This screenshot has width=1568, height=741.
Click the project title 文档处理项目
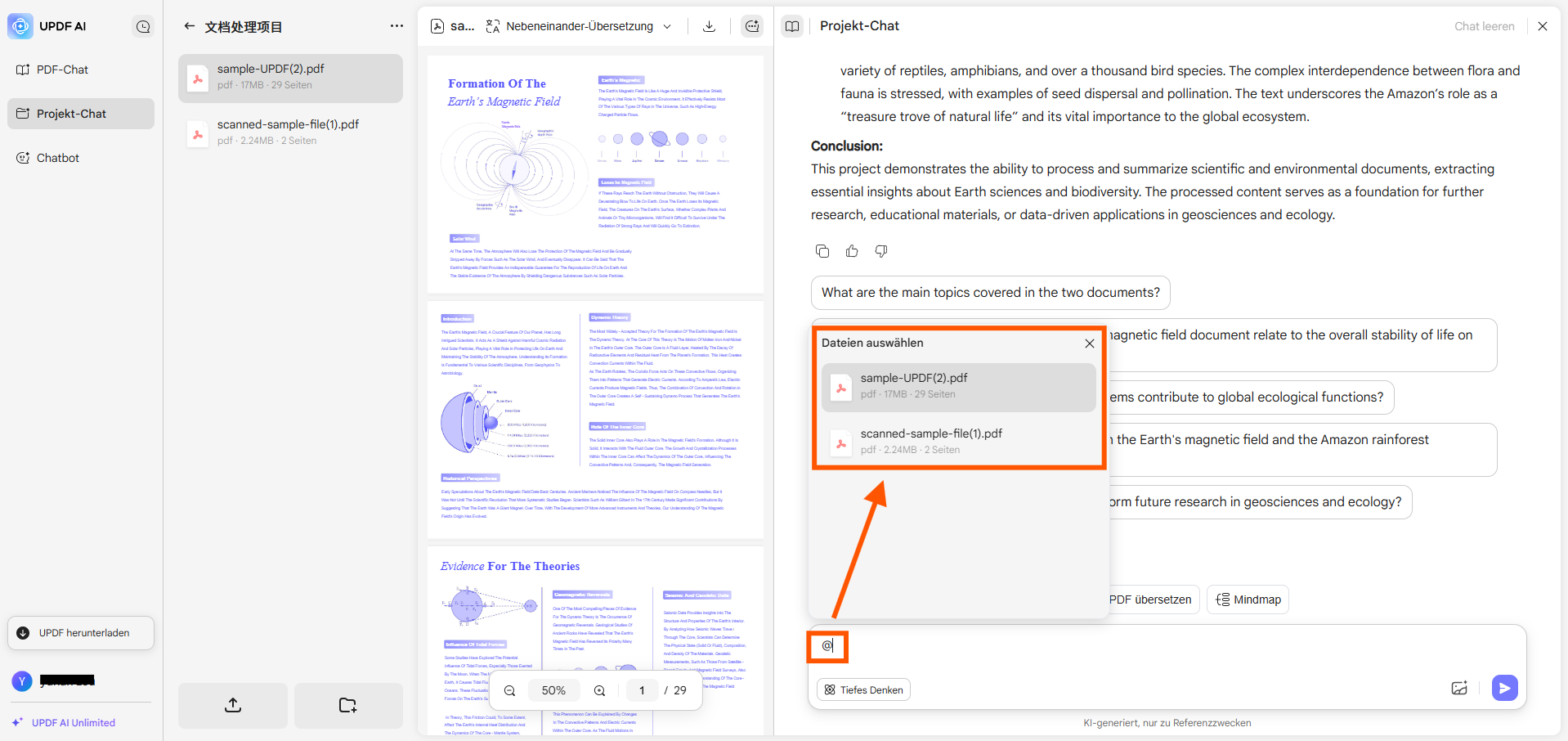click(244, 27)
